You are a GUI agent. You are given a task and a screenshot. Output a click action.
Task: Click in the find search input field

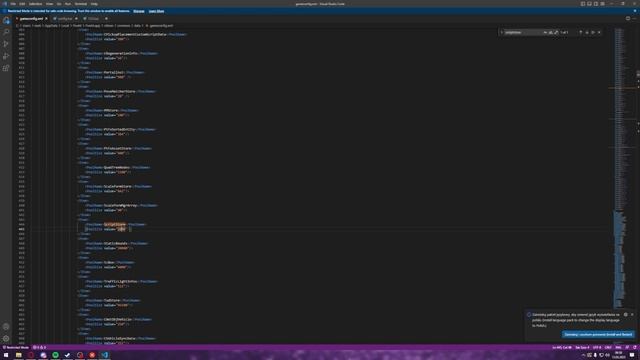(523, 32)
